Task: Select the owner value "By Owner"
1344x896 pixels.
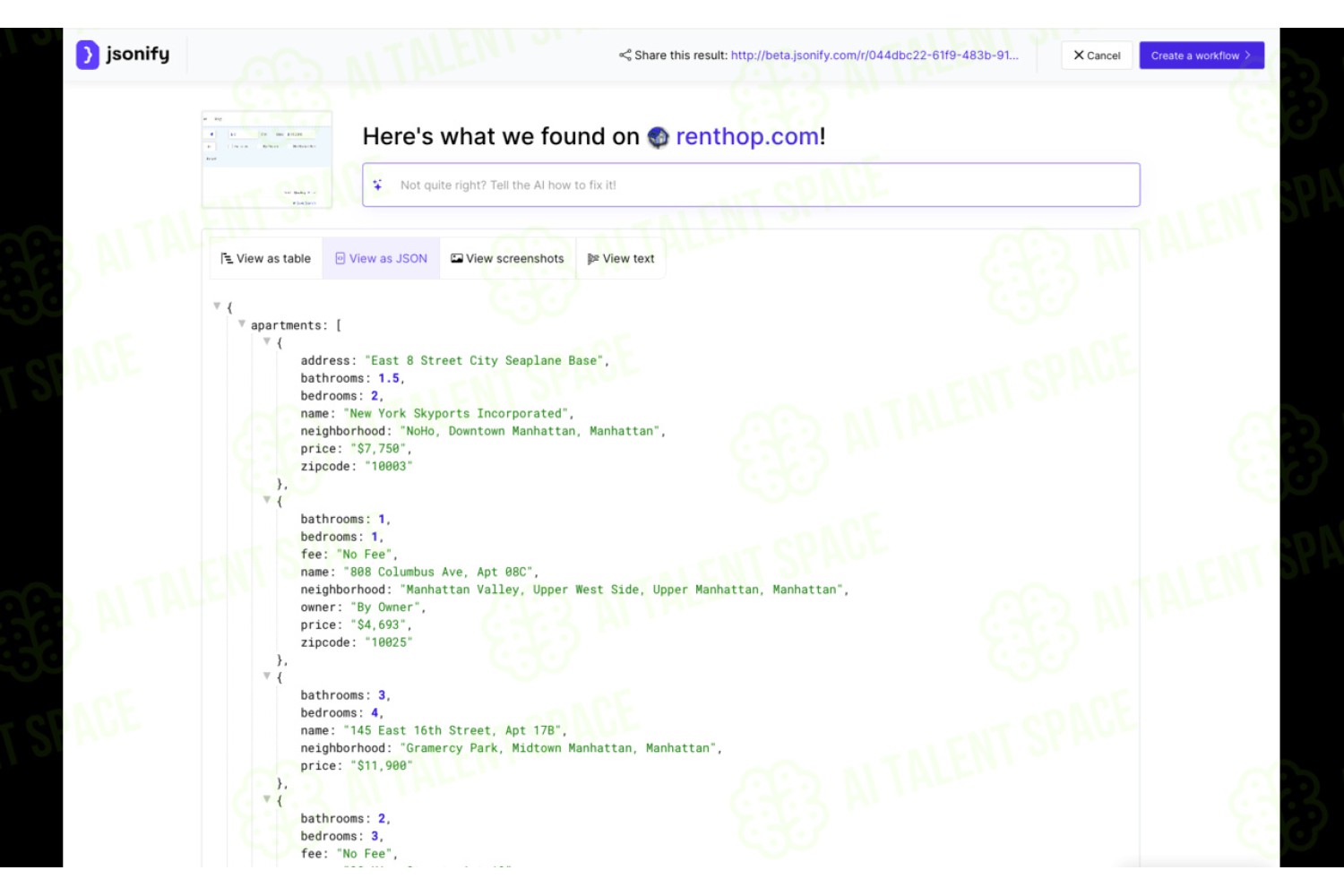Action: (x=385, y=607)
